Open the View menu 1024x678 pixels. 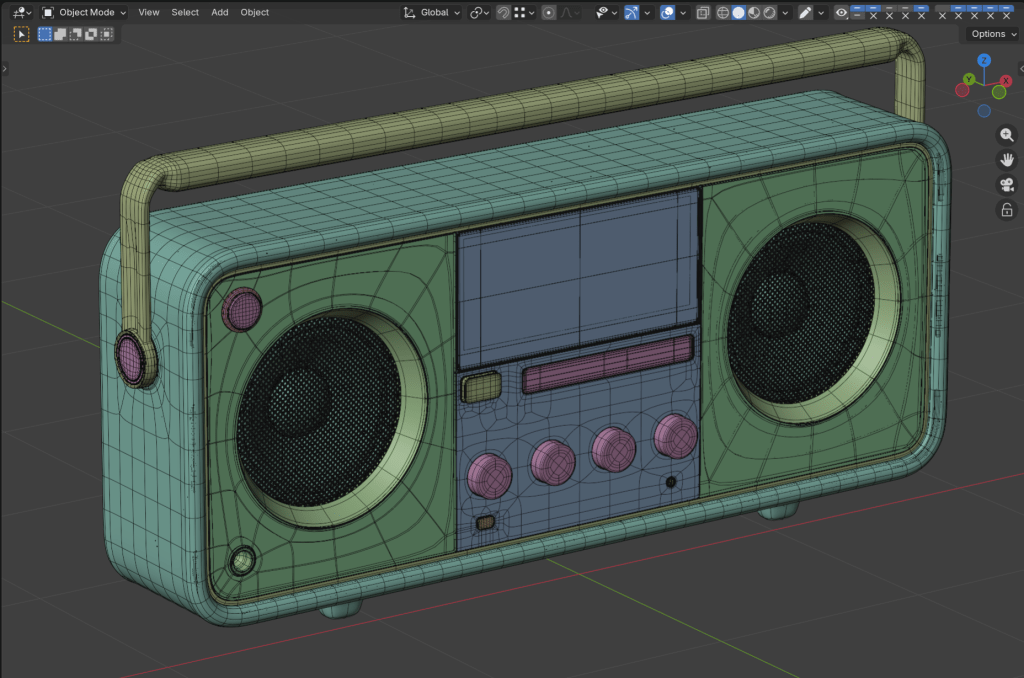point(148,13)
